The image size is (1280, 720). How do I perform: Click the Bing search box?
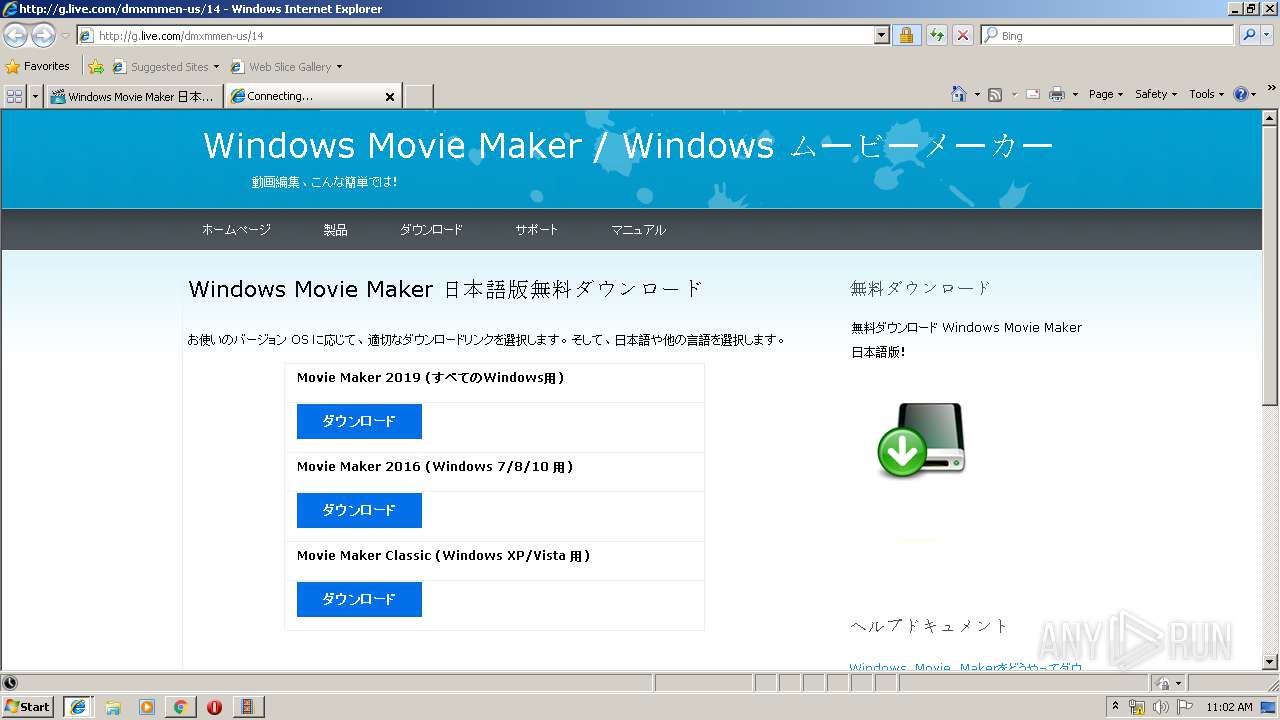point(1107,36)
